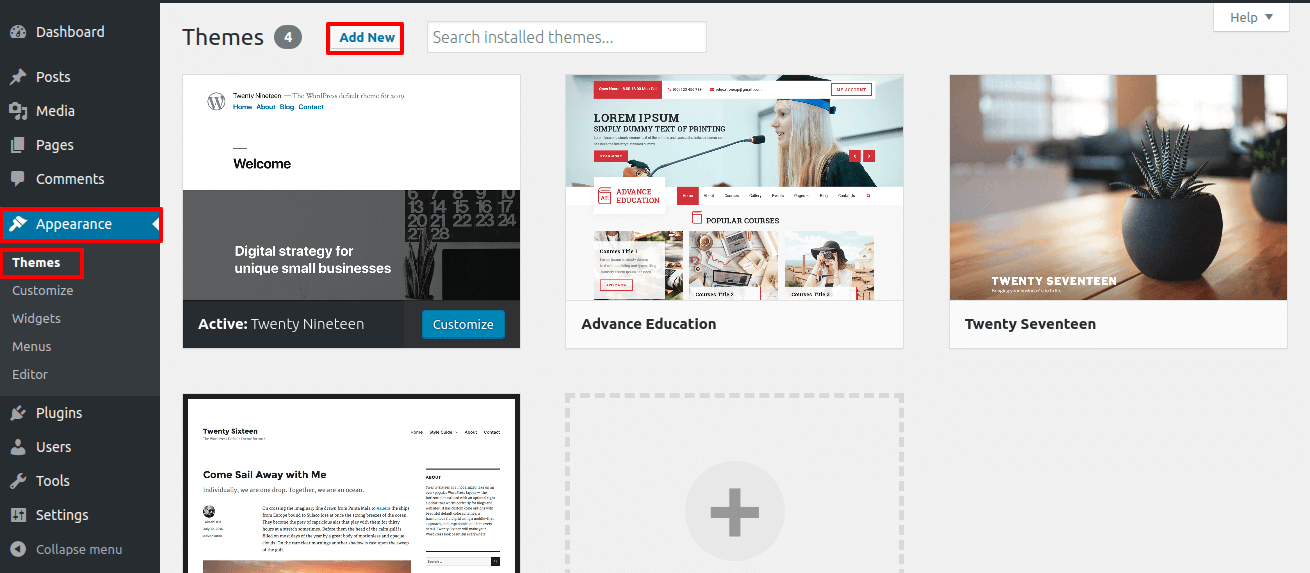
Task: Click the Users person icon
Action: point(18,447)
